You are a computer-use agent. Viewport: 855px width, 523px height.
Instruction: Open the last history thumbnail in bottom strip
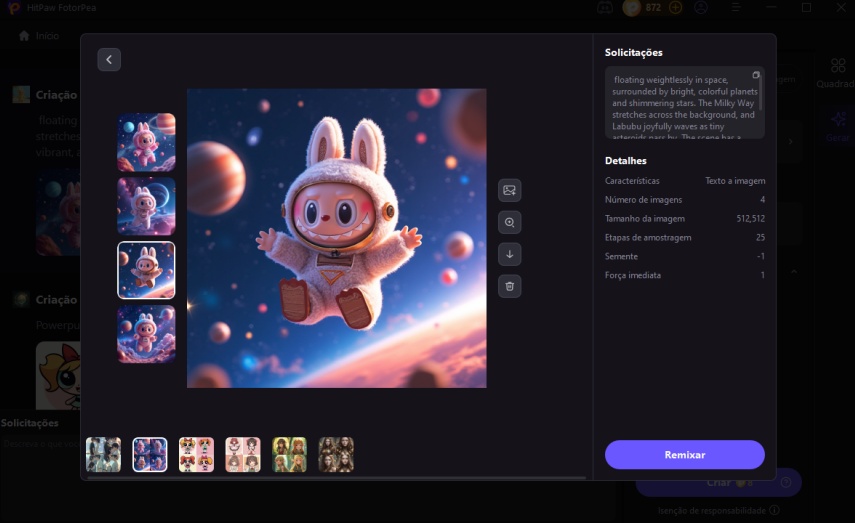[336, 454]
